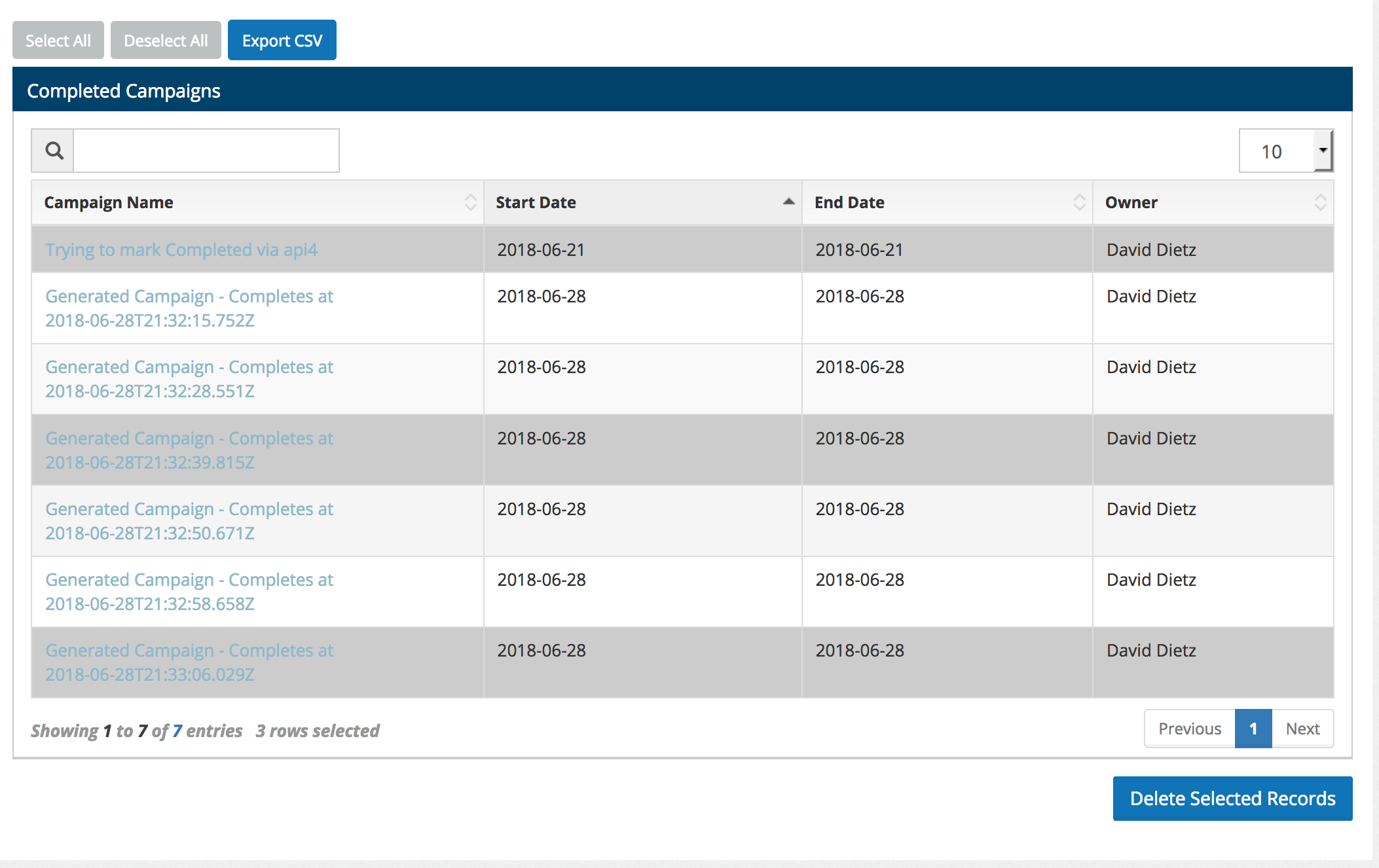Screen dimensions: 1379x868
Task: Select page 1 in pagination
Action: (x=1253, y=729)
